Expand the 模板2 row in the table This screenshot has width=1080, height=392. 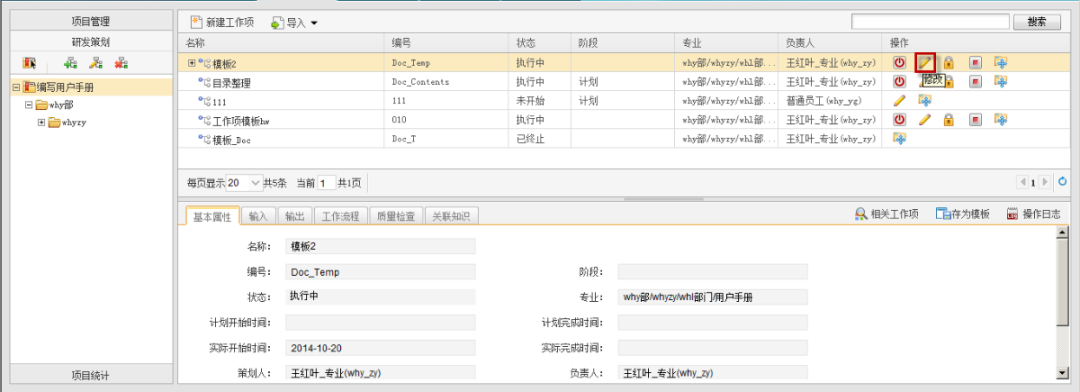pyautogui.click(x=191, y=63)
